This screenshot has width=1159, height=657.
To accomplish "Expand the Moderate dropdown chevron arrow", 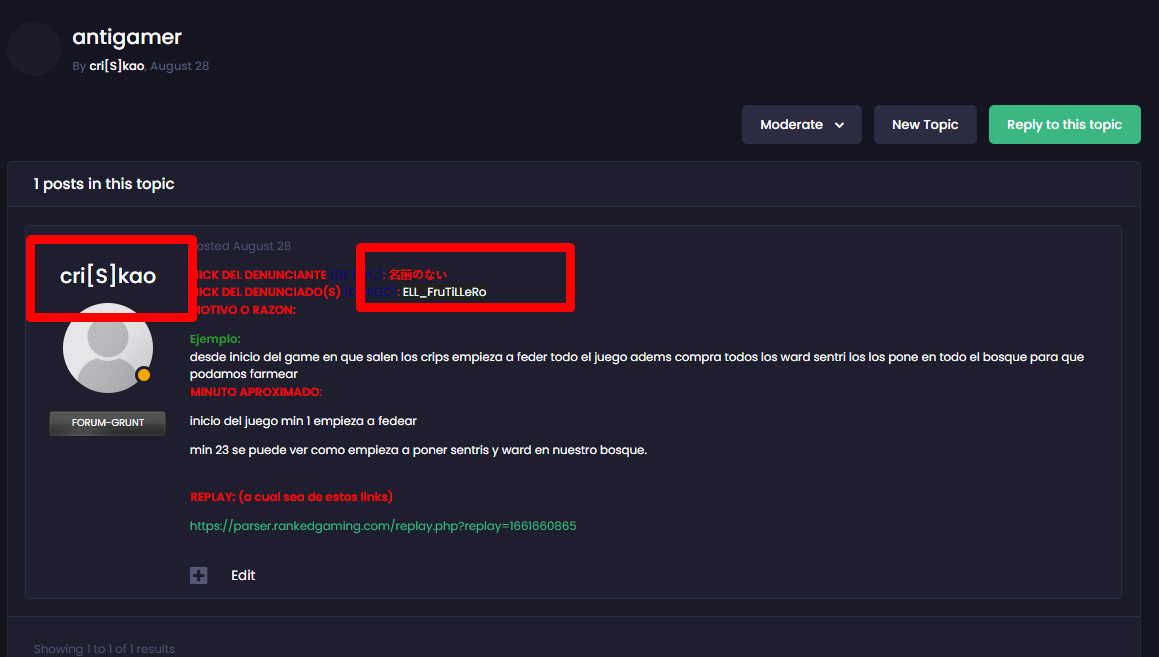I will tap(839, 125).
